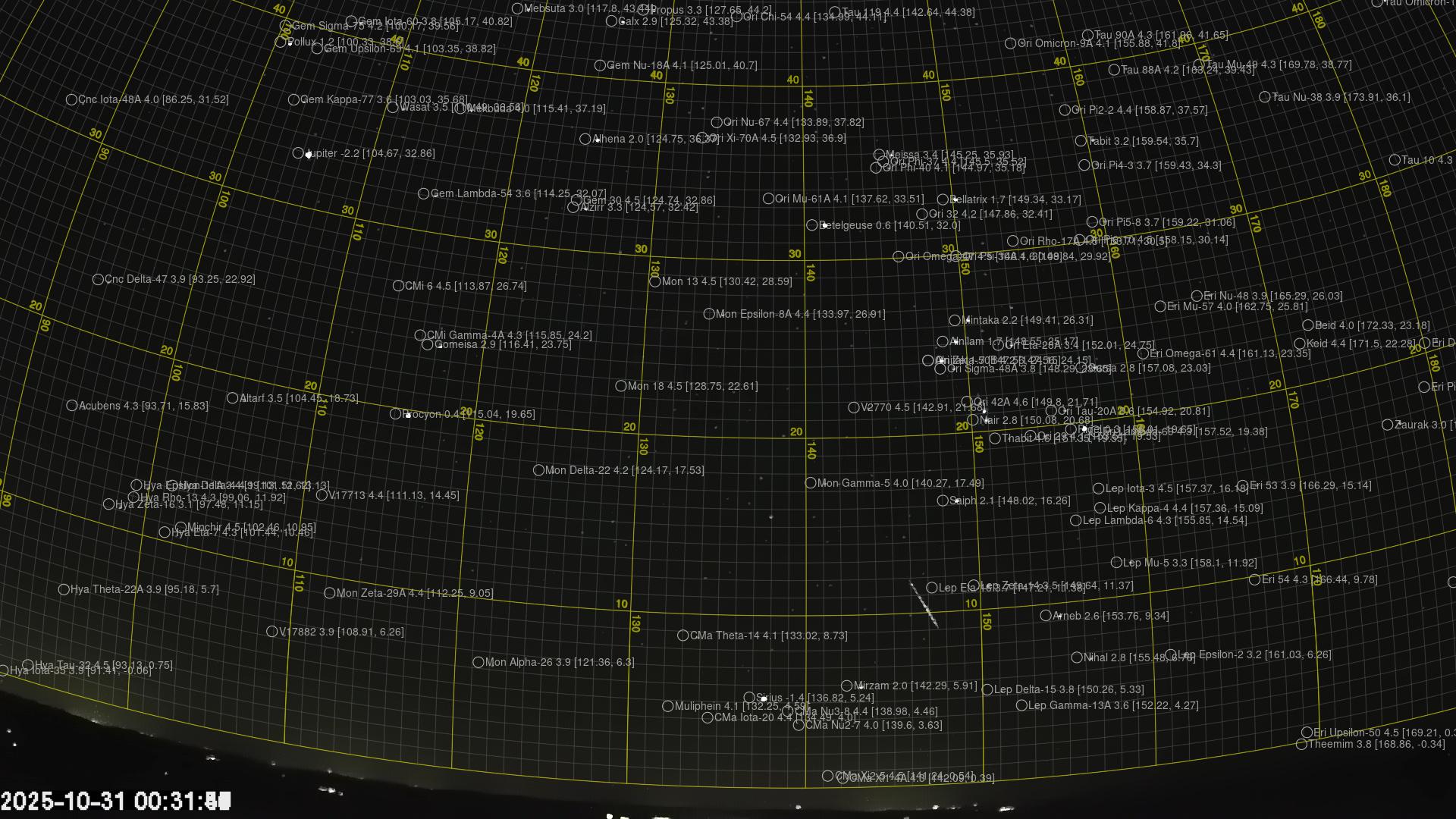Select the Pollux star marker circle

tap(280, 42)
